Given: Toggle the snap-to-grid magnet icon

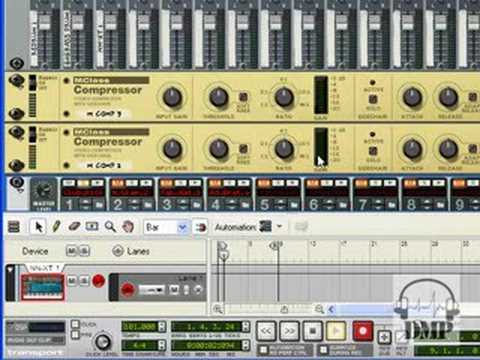Looking at the screenshot, I should click(200, 228).
